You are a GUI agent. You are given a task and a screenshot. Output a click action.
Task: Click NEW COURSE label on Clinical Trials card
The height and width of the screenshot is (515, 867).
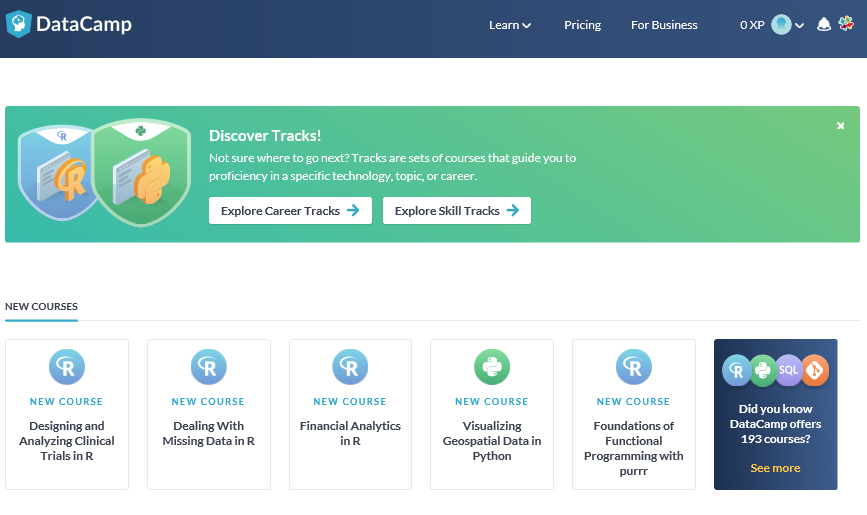(x=66, y=402)
